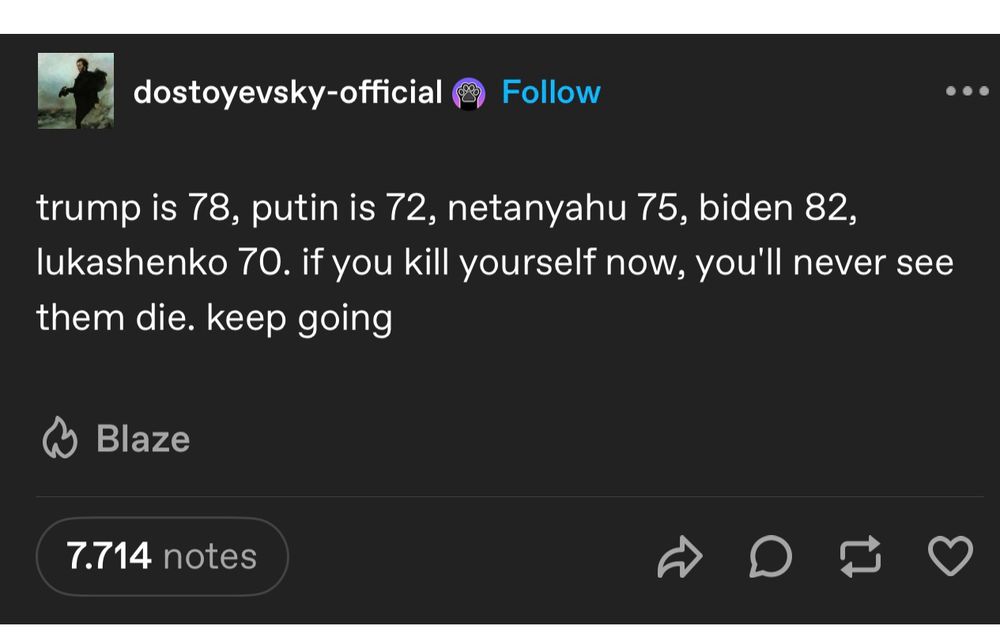Click the paw badge beside the username
This screenshot has height=633, width=1000.
(x=469, y=93)
